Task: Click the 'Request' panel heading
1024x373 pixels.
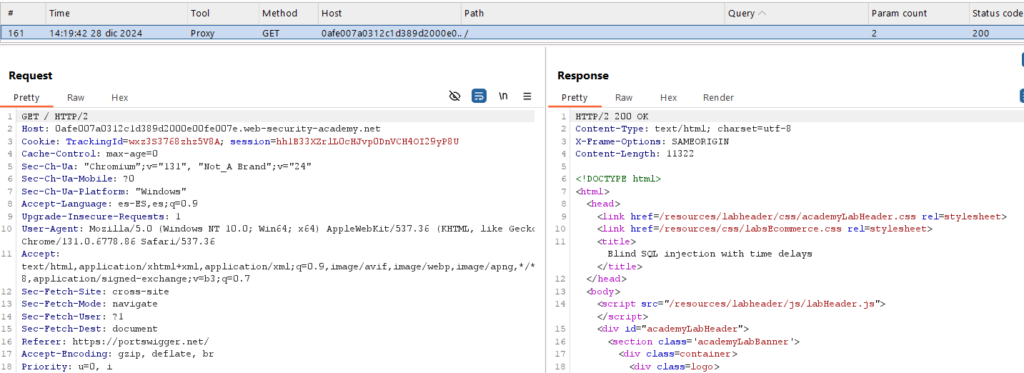Action: (x=30, y=76)
